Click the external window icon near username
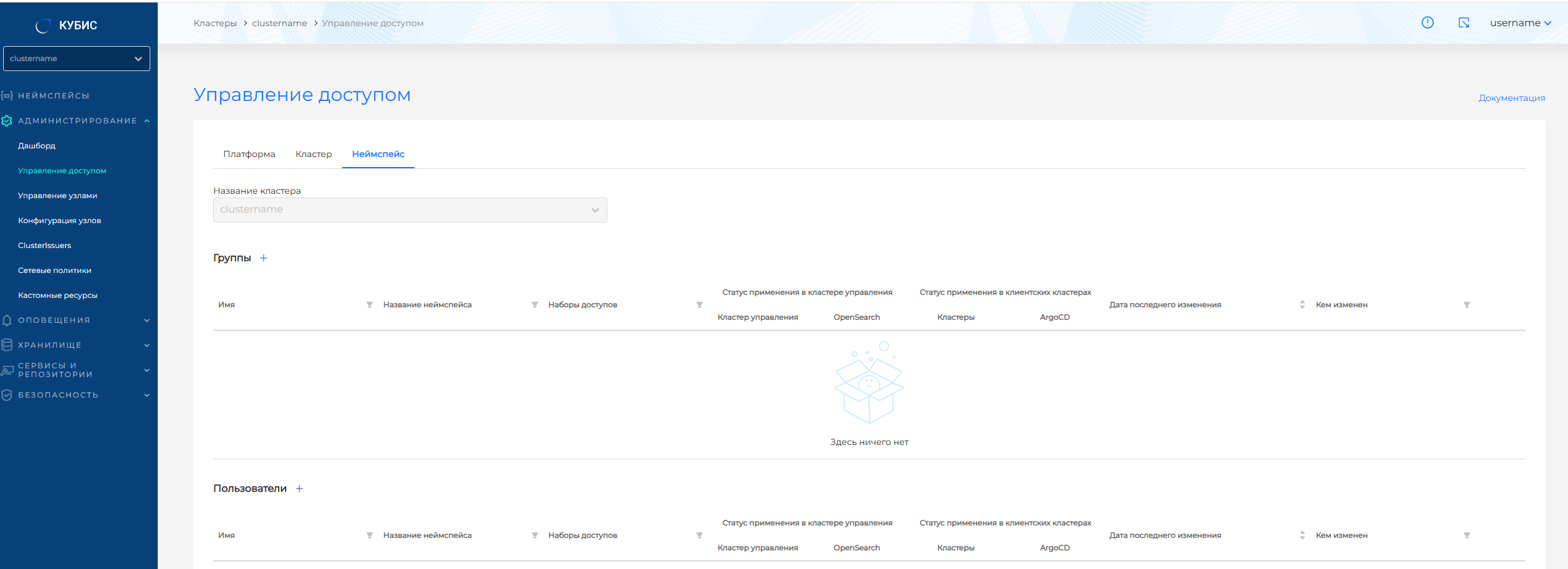 click(1464, 23)
